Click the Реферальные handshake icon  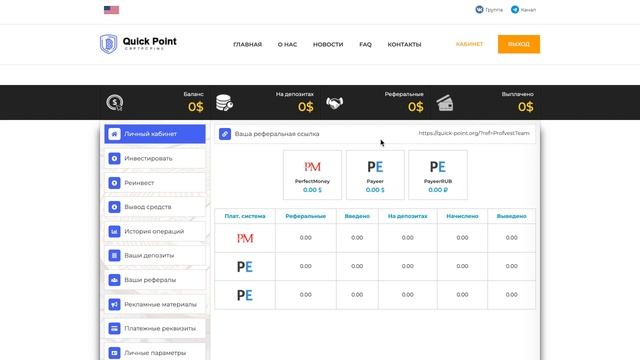[x=334, y=103]
